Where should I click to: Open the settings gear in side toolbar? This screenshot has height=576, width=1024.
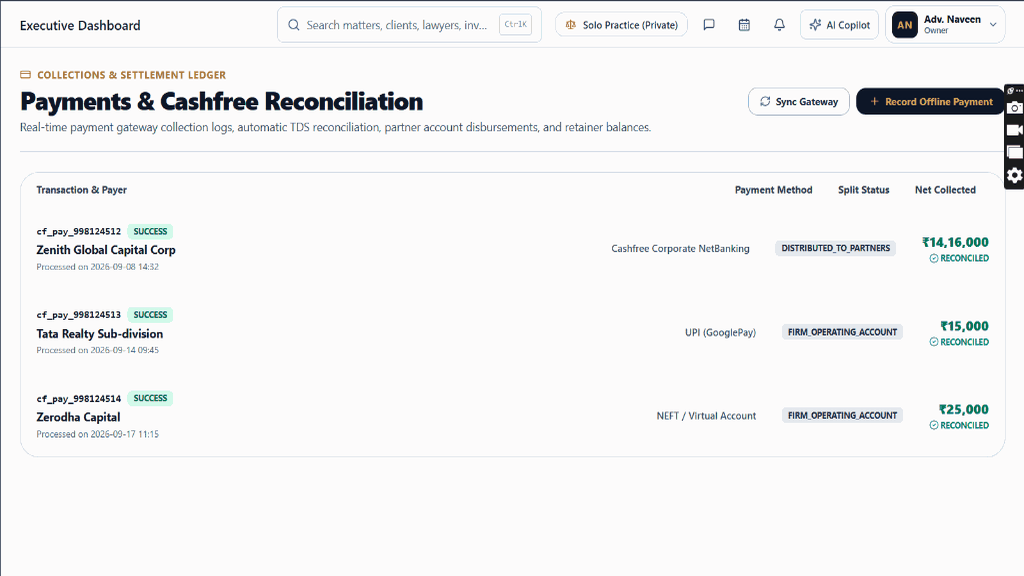(x=1014, y=175)
